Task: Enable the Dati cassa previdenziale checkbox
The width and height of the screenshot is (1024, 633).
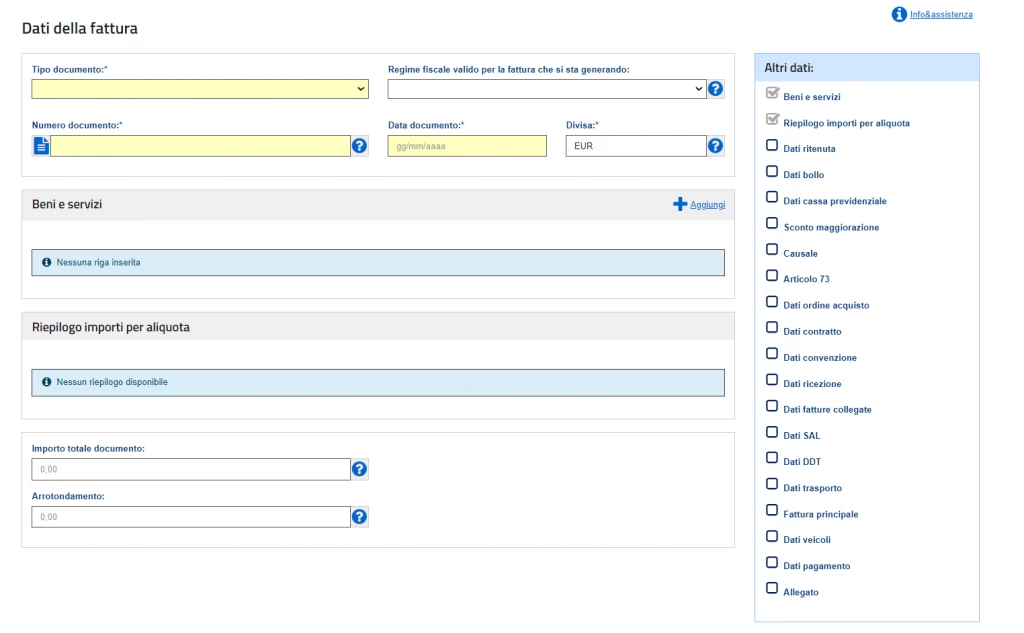Action: click(772, 198)
